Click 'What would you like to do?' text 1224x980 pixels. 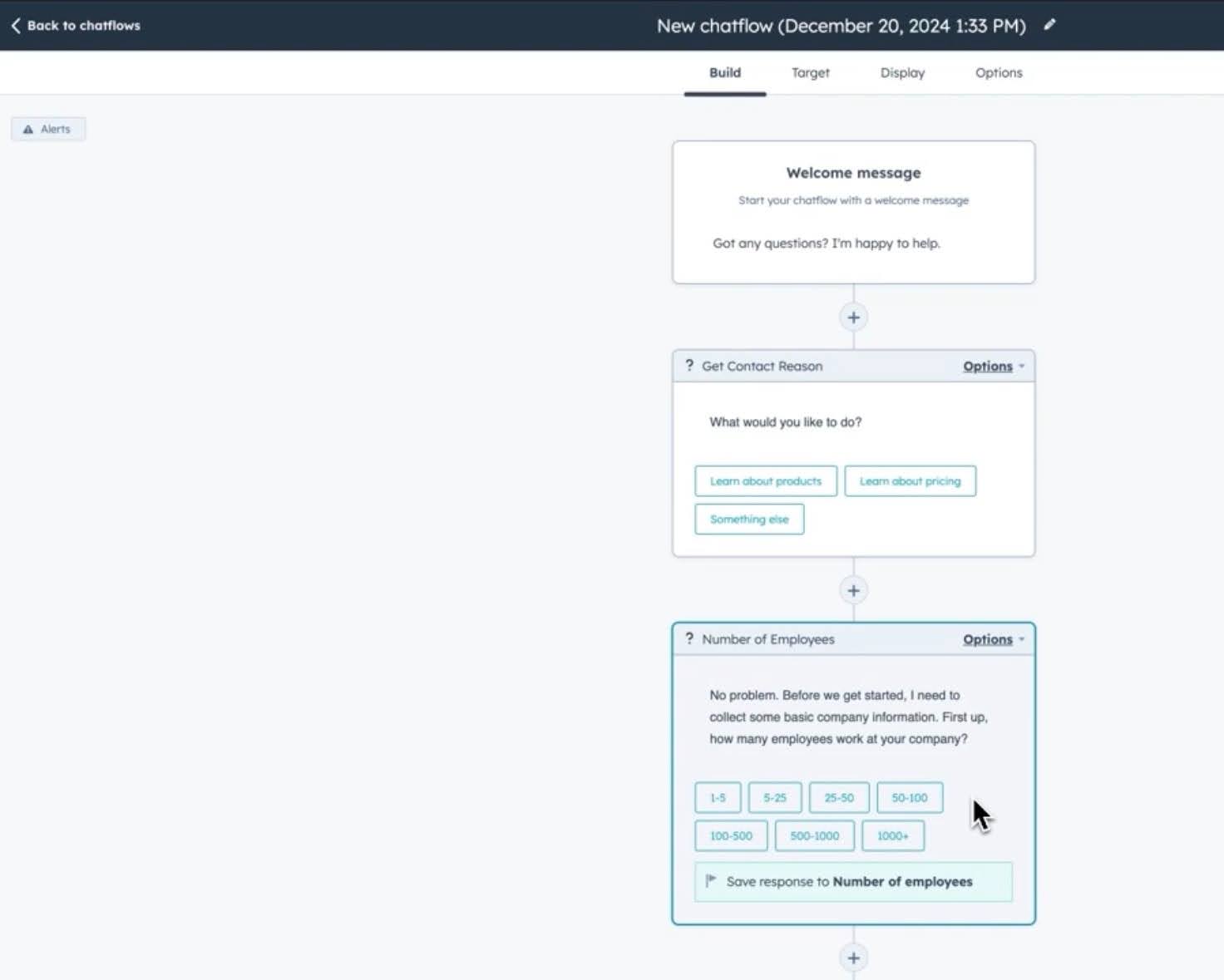pyautogui.click(x=785, y=422)
